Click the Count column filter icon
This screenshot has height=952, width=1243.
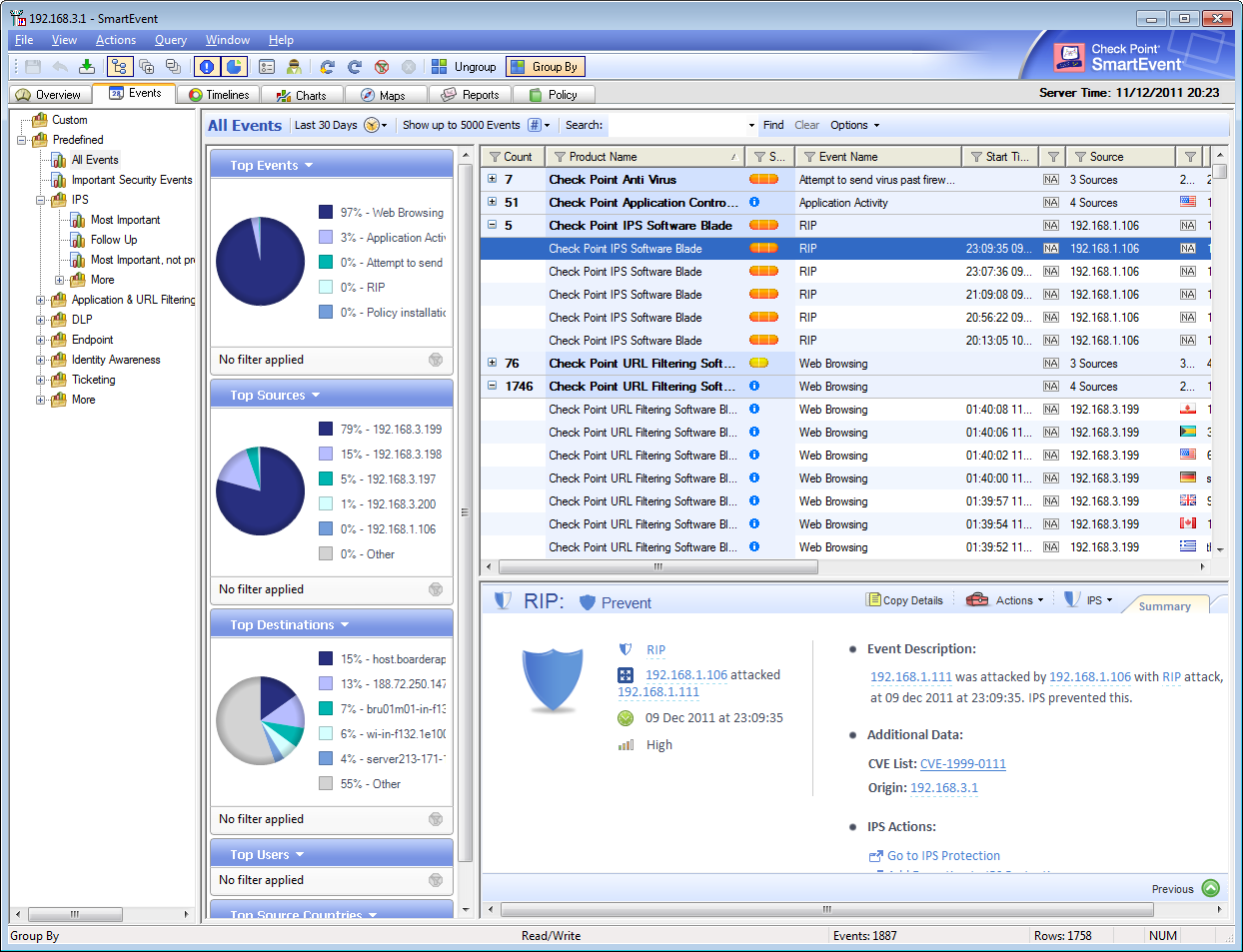tap(495, 157)
